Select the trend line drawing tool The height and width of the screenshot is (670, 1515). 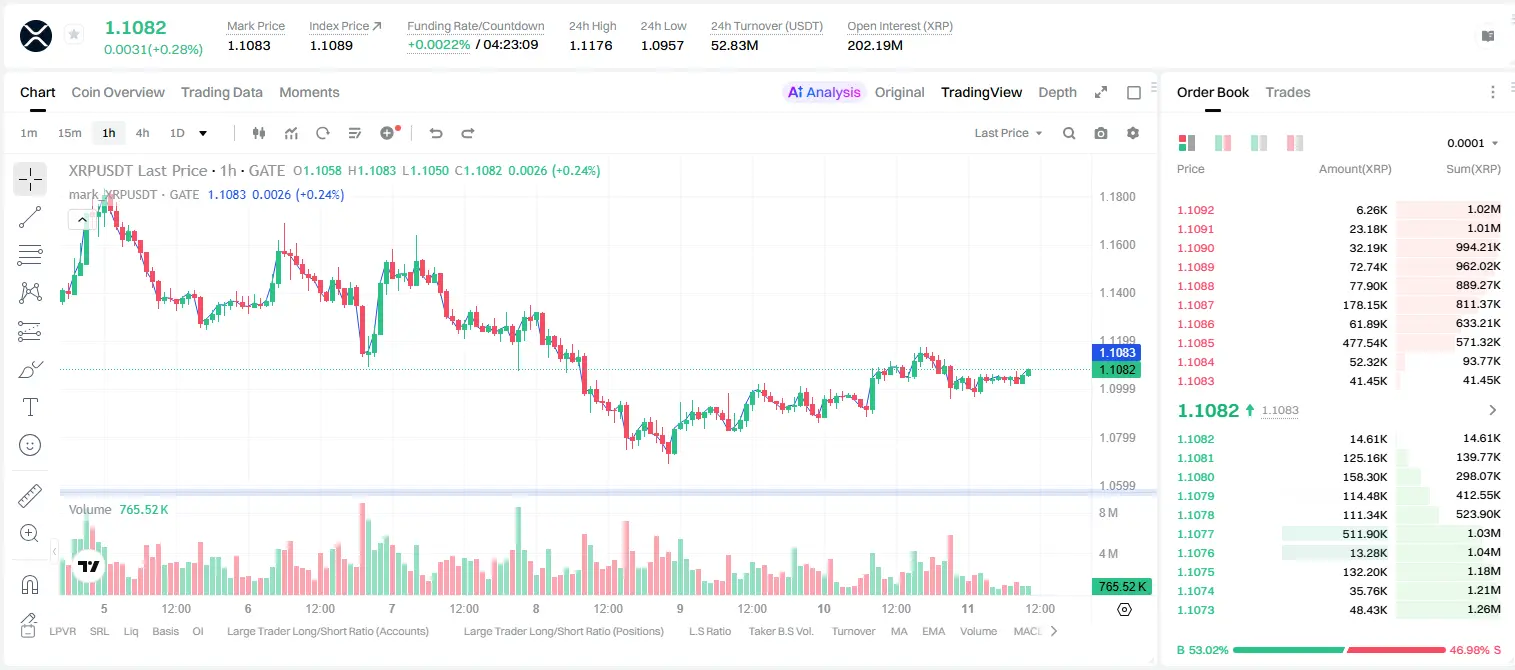click(30, 217)
